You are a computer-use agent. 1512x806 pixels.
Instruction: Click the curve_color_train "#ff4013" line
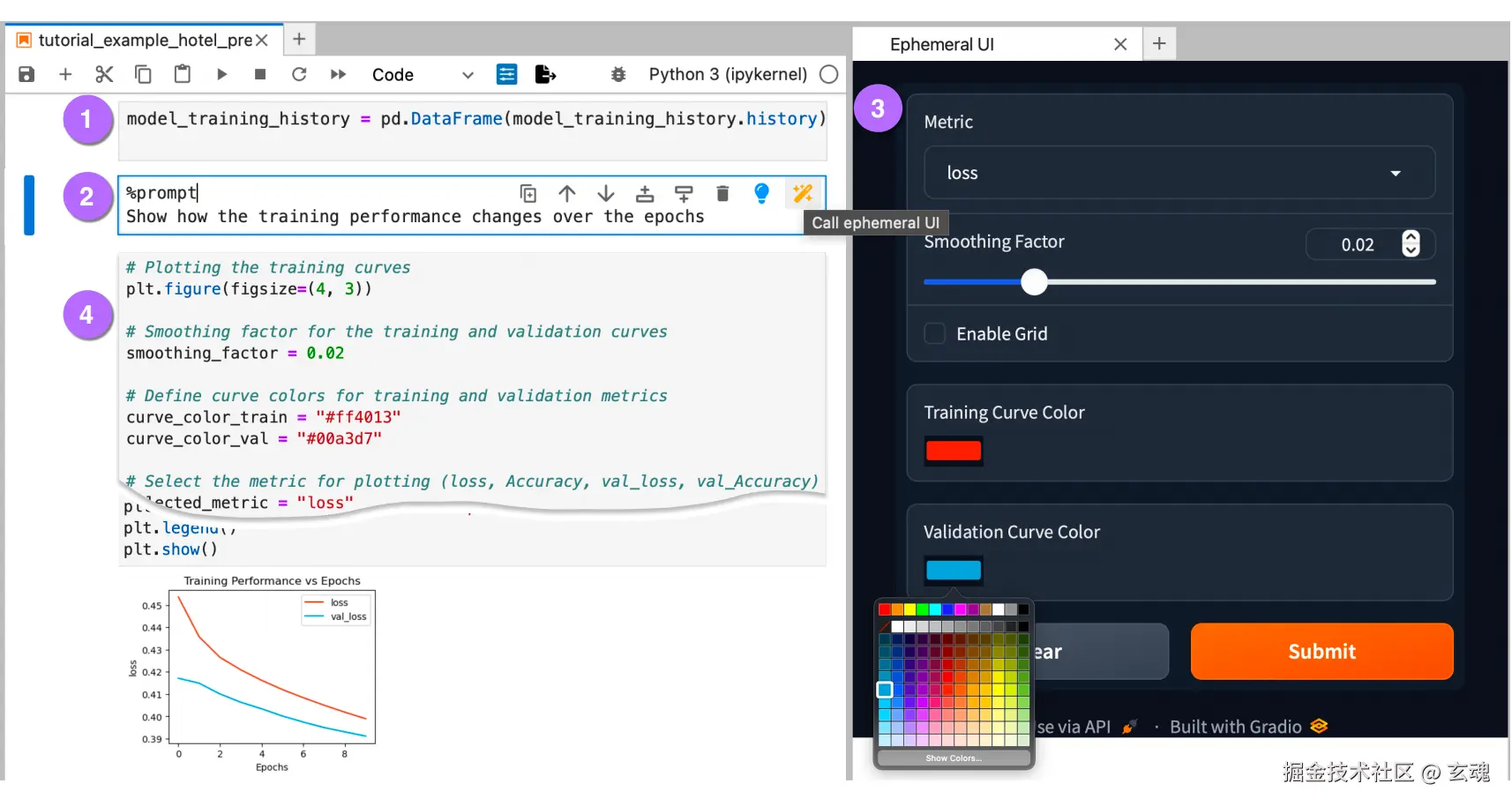point(263,417)
